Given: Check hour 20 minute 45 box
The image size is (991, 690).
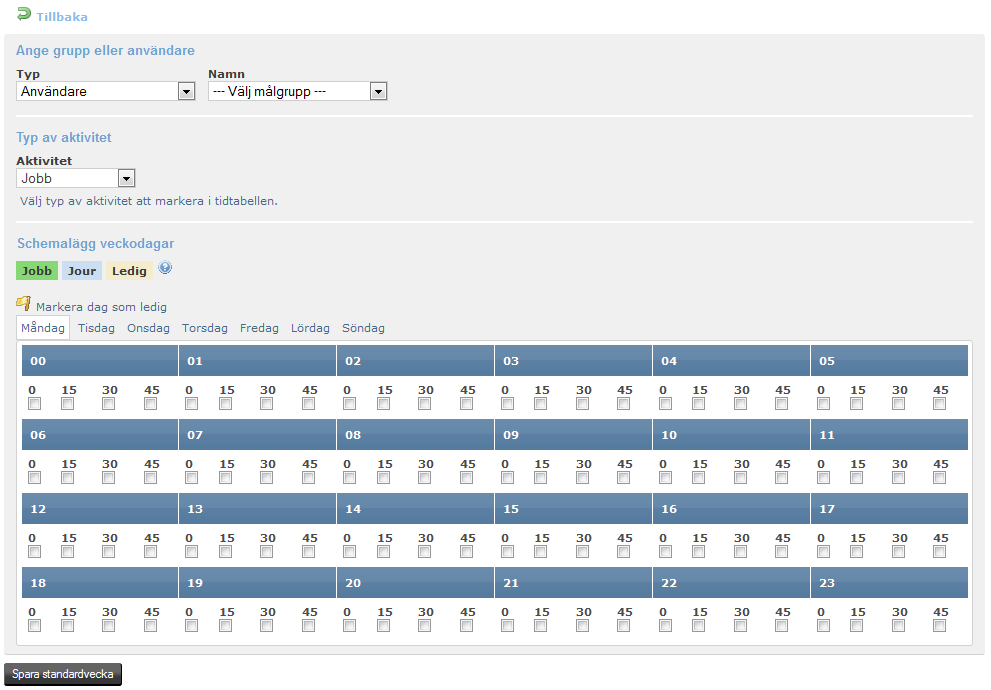Looking at the screenshot, I should (466, 626).
